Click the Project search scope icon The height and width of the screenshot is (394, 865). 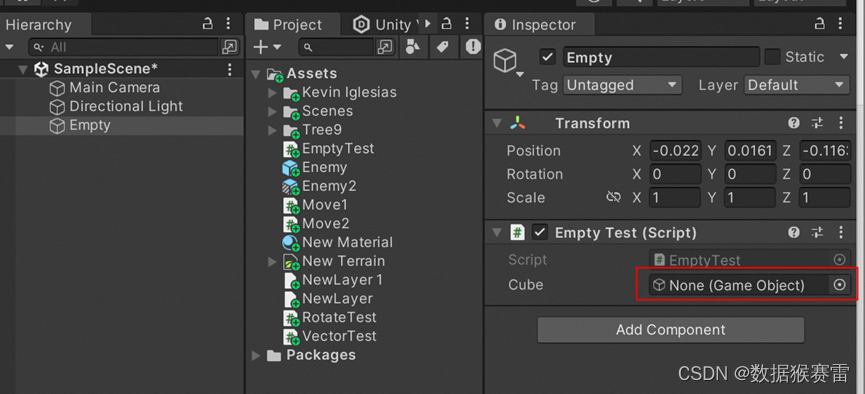385,47
